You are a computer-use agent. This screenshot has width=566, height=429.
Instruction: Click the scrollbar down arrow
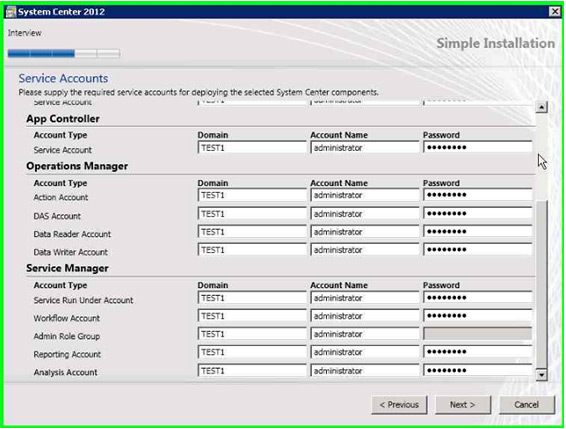541,375
